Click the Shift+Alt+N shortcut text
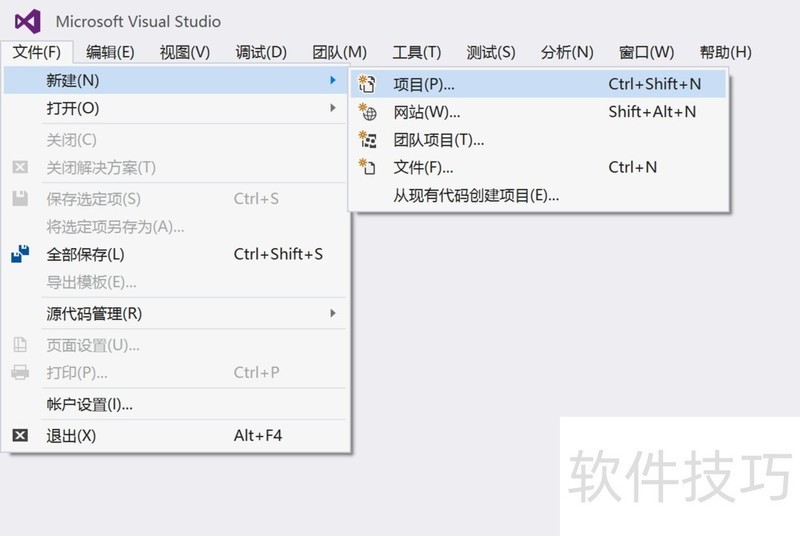 coord(652,112)
